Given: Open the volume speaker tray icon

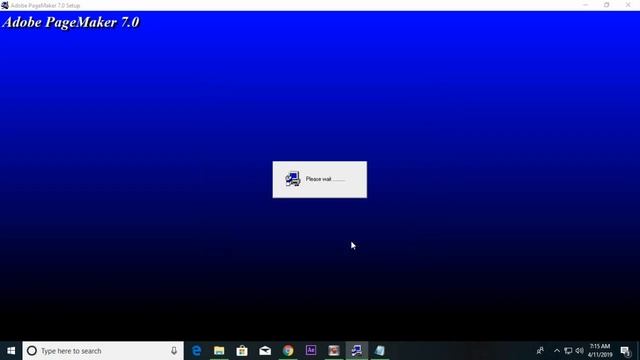Looking at the screenshot, I should pos(580,351).
